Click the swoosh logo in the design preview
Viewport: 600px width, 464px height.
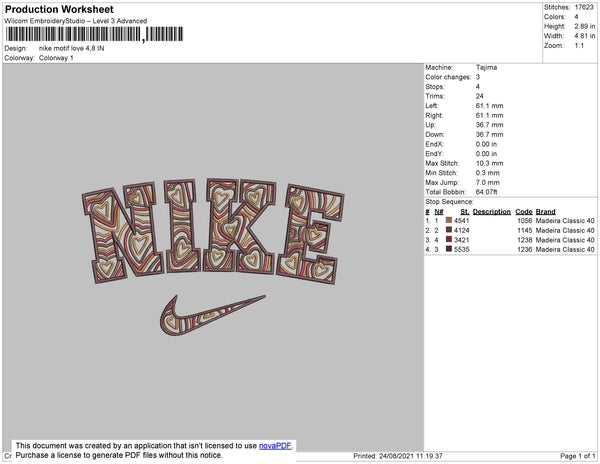pyautogui.click(x=212, y=315)
